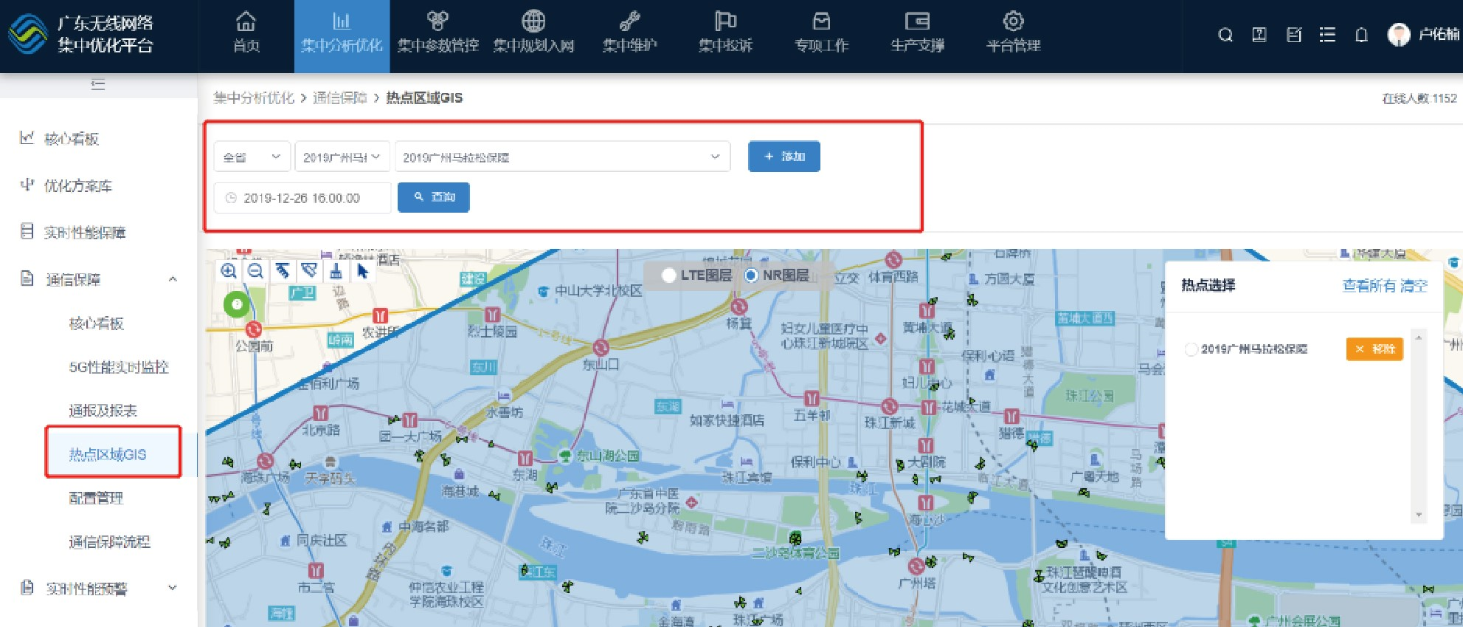Select the arrow pointer map tool
Screen dimensions: 1463x627
pos(362,271)
